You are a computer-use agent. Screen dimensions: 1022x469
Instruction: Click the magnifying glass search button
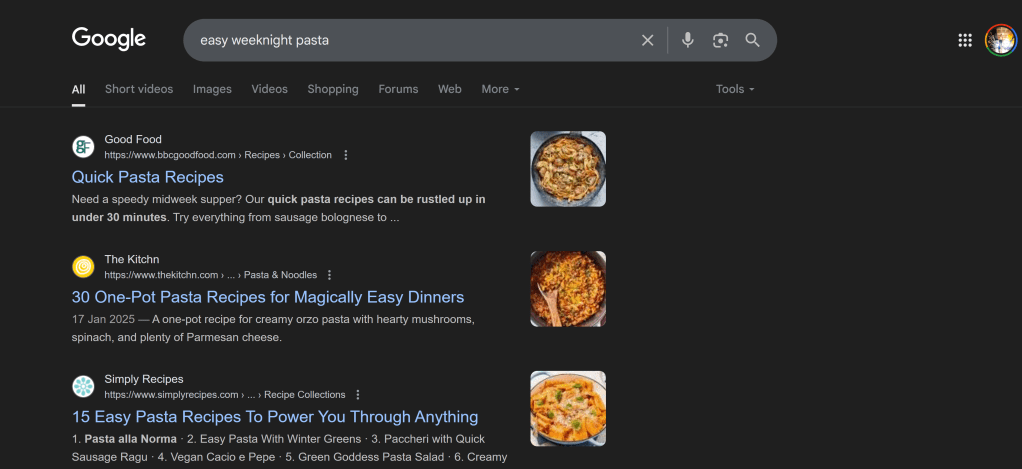pyautogui.click(x=753, y=40)
